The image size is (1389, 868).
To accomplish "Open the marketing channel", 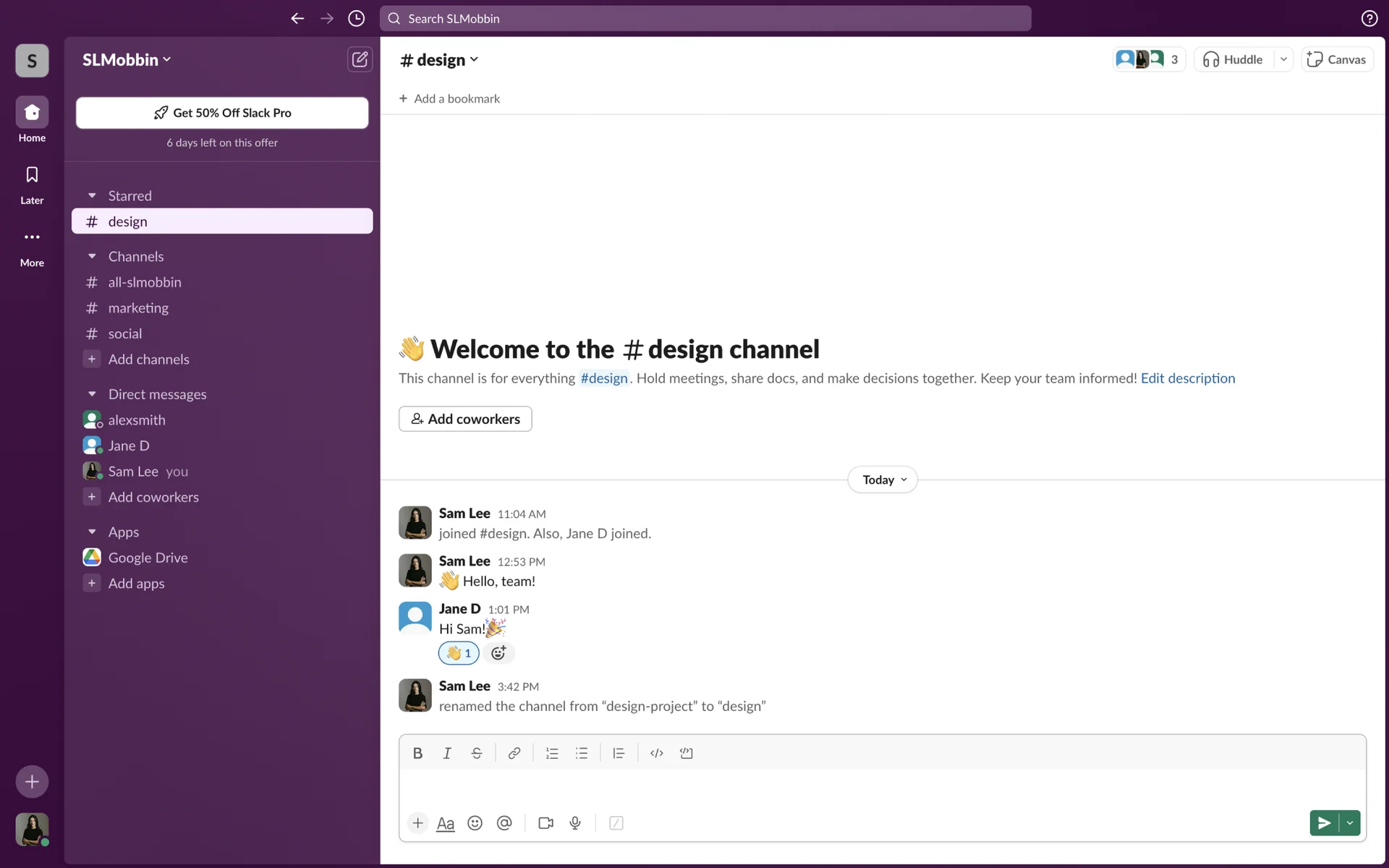I will pos(138,308).
